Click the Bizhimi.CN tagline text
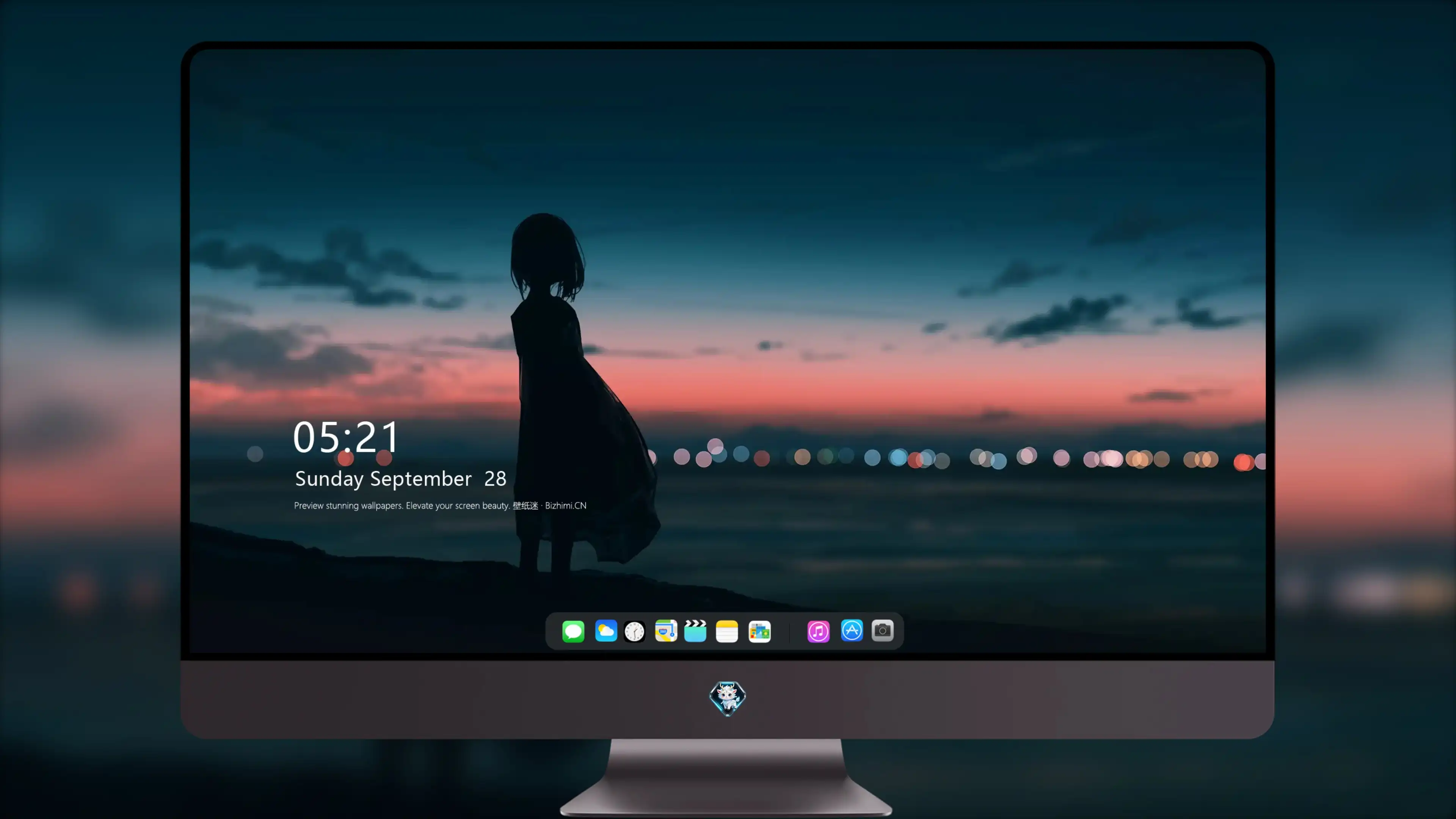The height and width of the screenshot is (819, 1456). pyautogui.click(x=440, y=505)
